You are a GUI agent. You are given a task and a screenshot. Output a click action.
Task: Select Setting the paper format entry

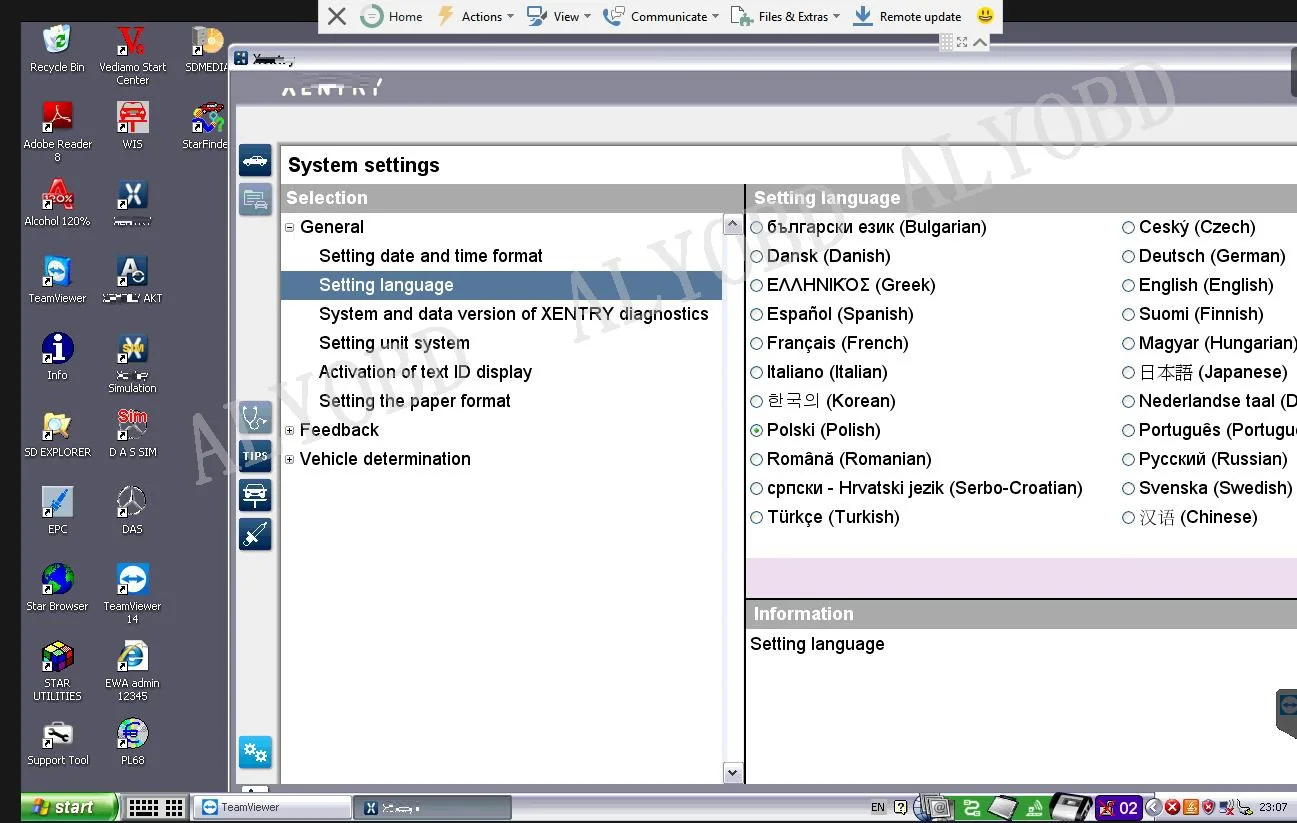click(x=415, y=401)
